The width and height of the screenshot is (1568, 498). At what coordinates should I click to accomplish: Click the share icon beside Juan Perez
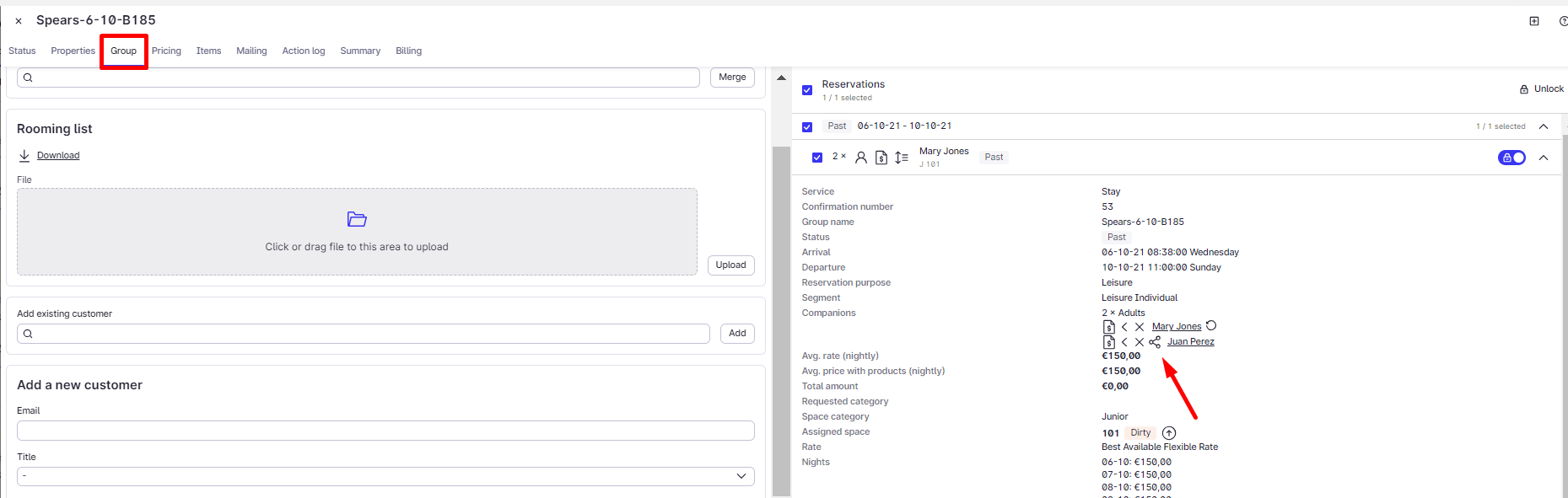(1155, 342)
